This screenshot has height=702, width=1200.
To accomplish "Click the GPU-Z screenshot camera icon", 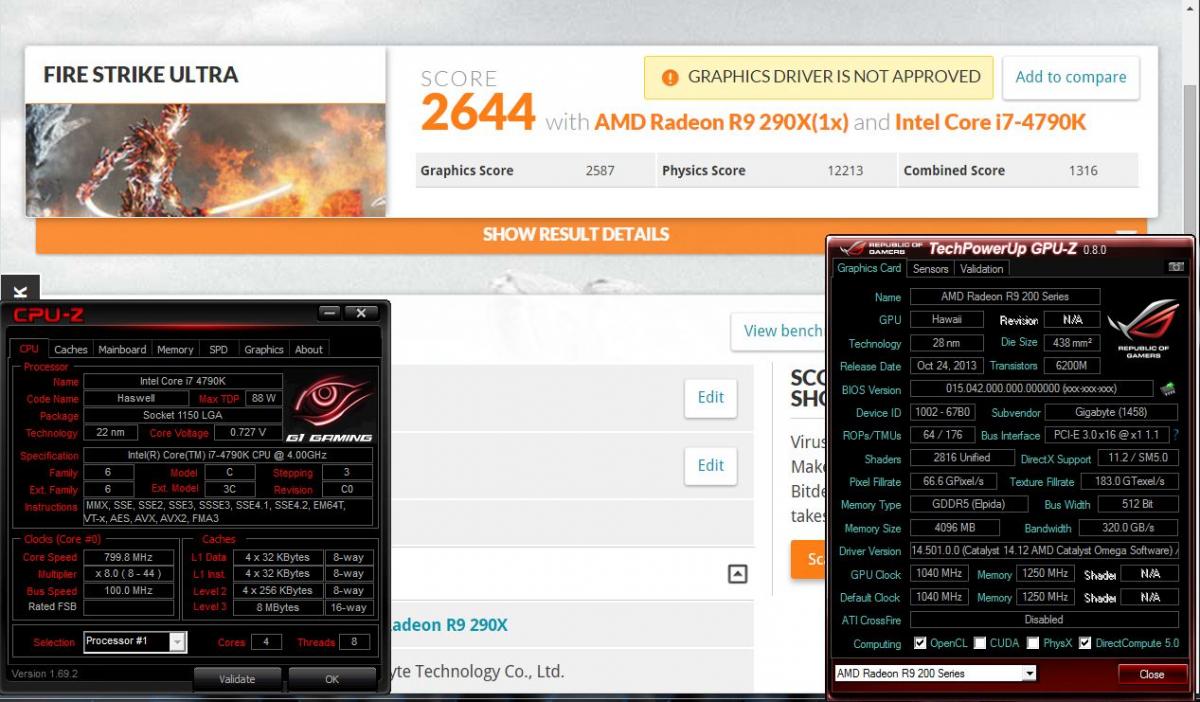I will click(x=1175, y=268).
